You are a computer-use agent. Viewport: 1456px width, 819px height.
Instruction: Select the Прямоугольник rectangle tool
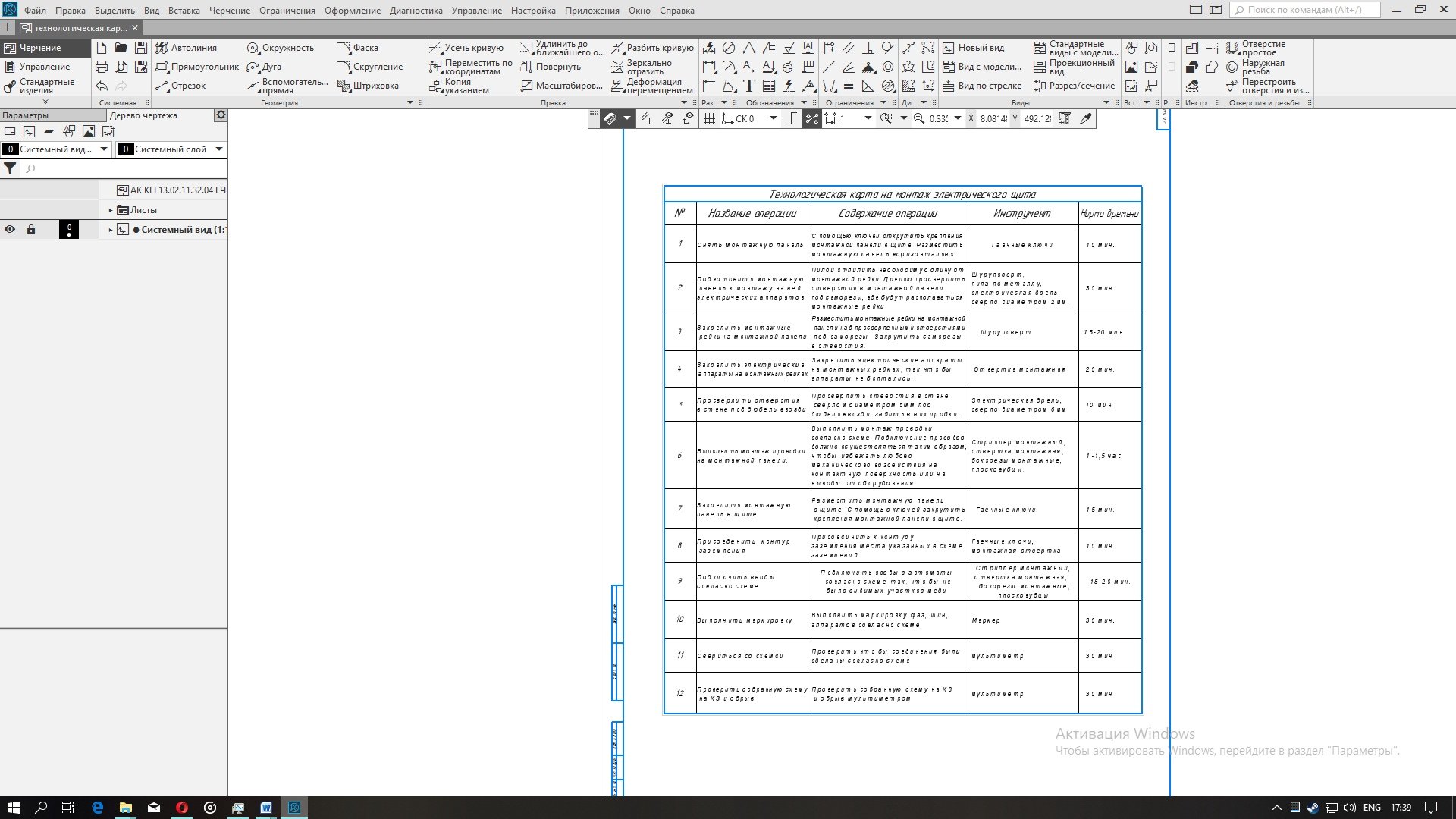tap(196, 67)
